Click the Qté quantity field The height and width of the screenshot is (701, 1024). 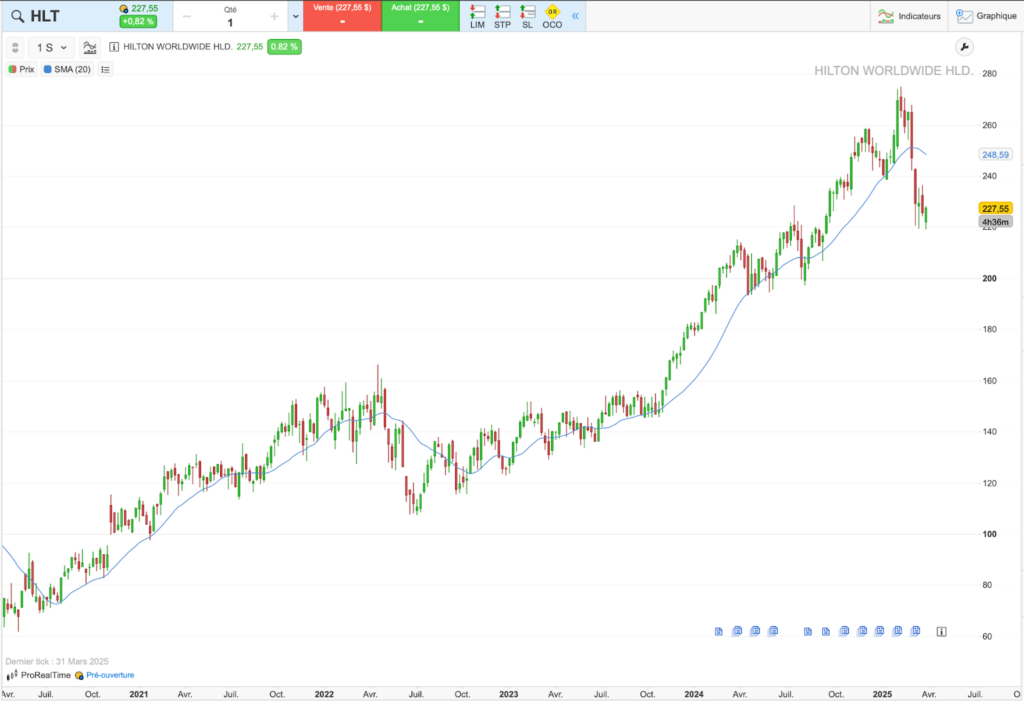point(230,16)
